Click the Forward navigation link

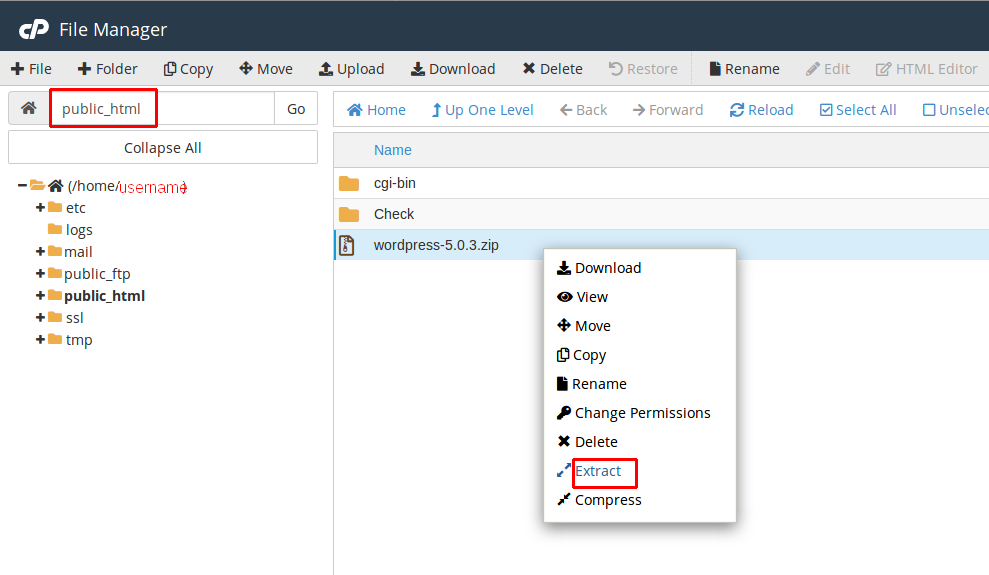click(x=668, y=110)
